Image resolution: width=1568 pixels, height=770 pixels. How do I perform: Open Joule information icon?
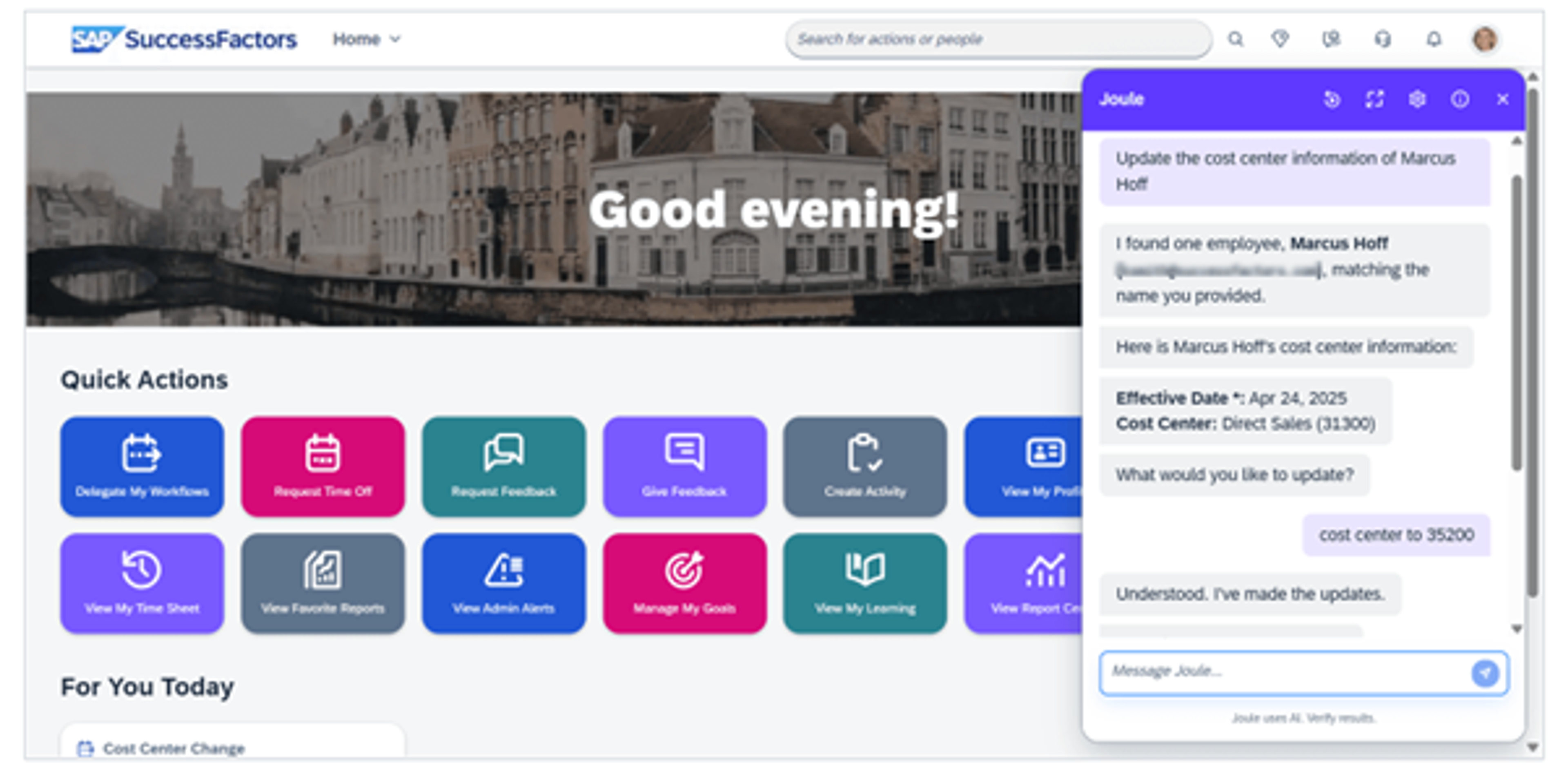pos(1460,99)
